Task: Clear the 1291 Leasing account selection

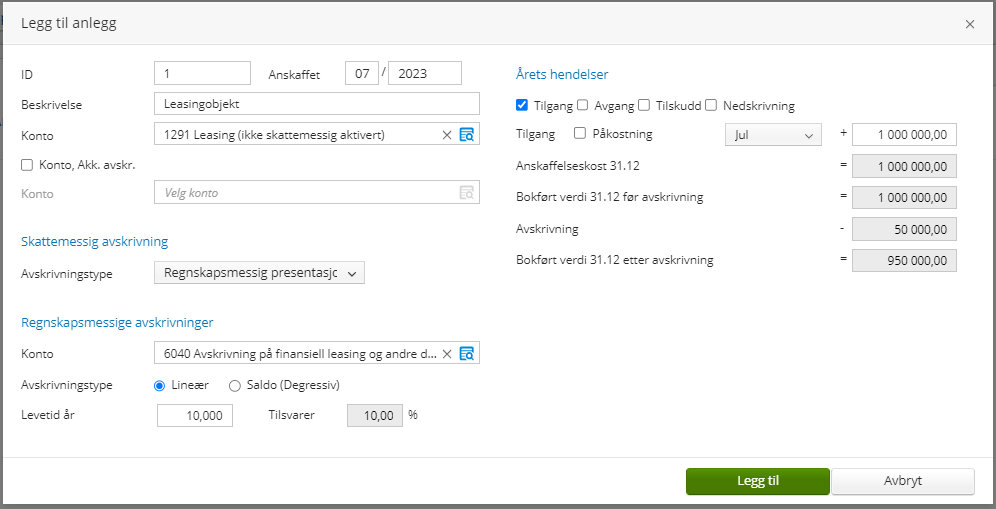Action: coord(447,135)
